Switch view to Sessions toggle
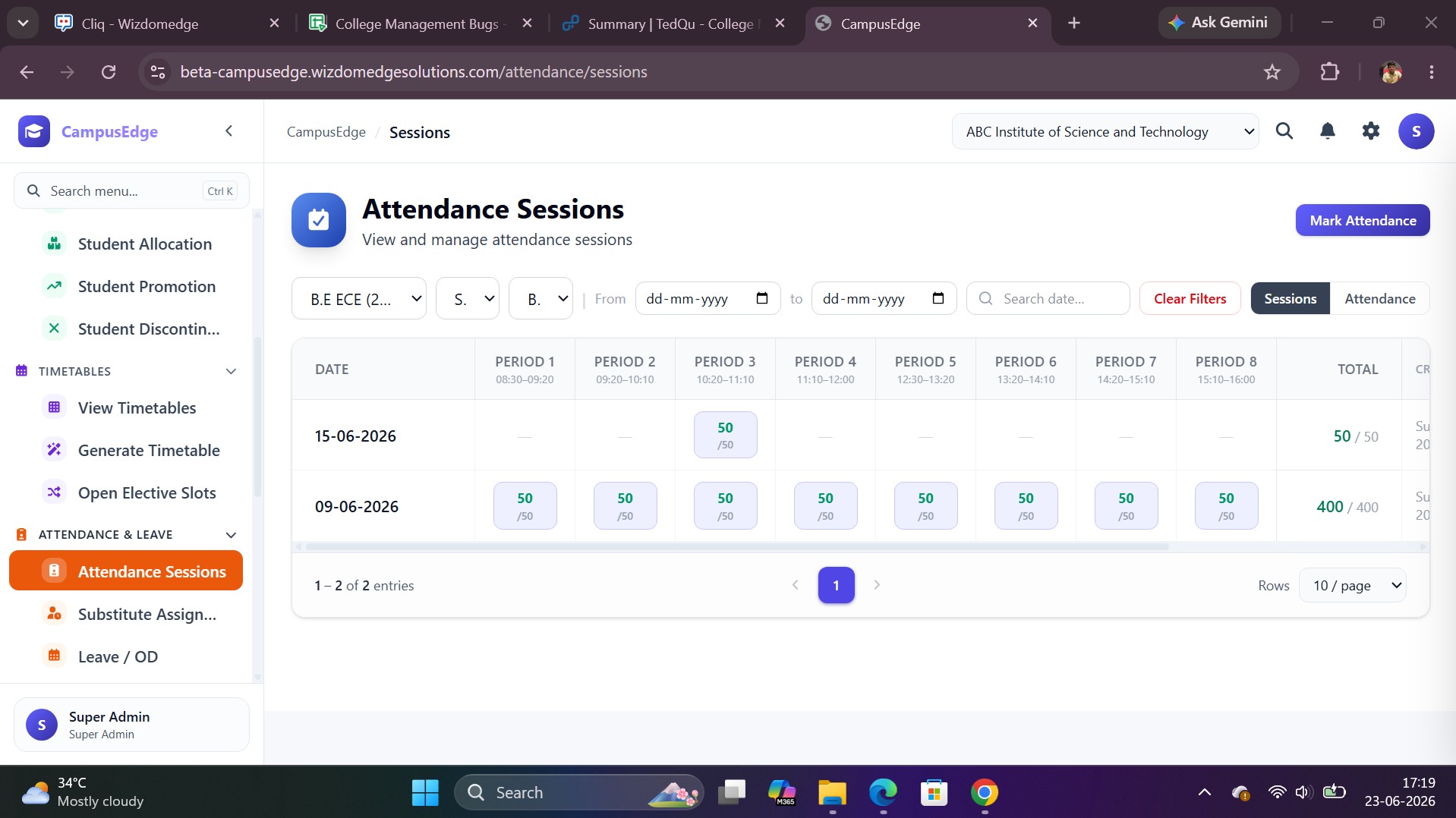 coord(1290,298)
